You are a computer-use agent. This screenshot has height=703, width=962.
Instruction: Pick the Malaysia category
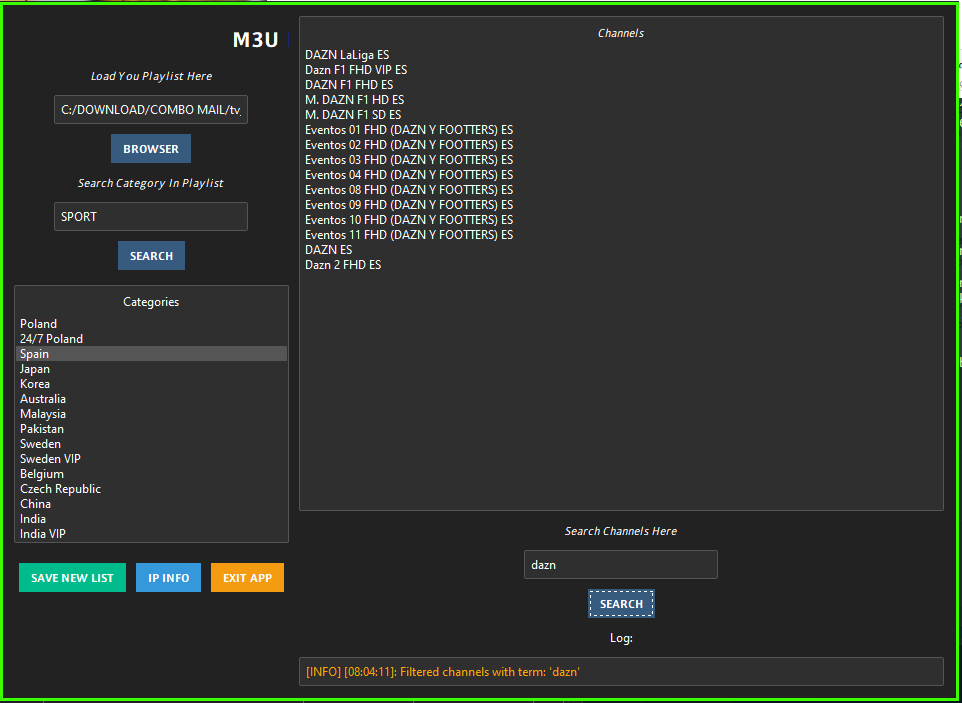tap(152, 414)
